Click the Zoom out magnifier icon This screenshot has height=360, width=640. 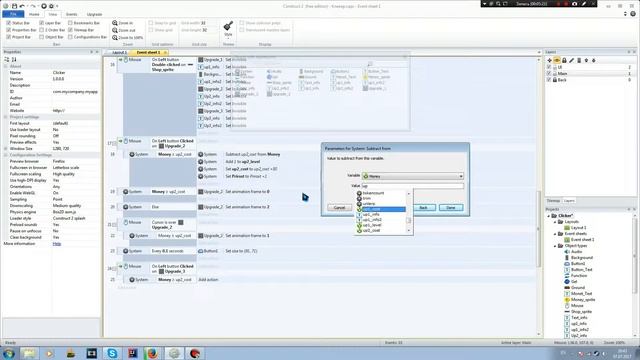point(115,30)
